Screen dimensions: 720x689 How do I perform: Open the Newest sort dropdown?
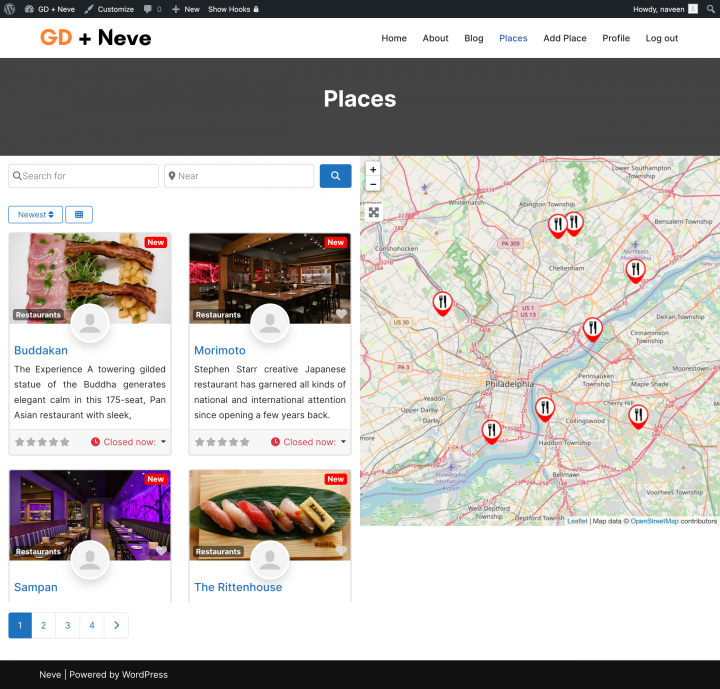point(35,215)
